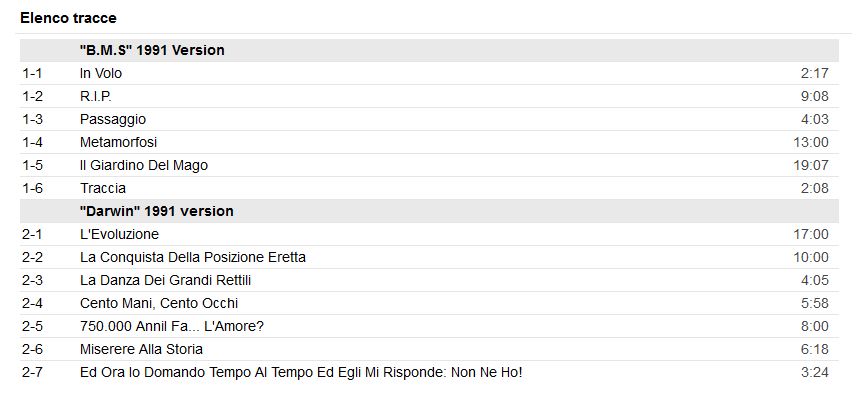Click "La Danza Dei Grandi Rettili"
This screenshot has width=856, height=406.
[x=166, y=280]
